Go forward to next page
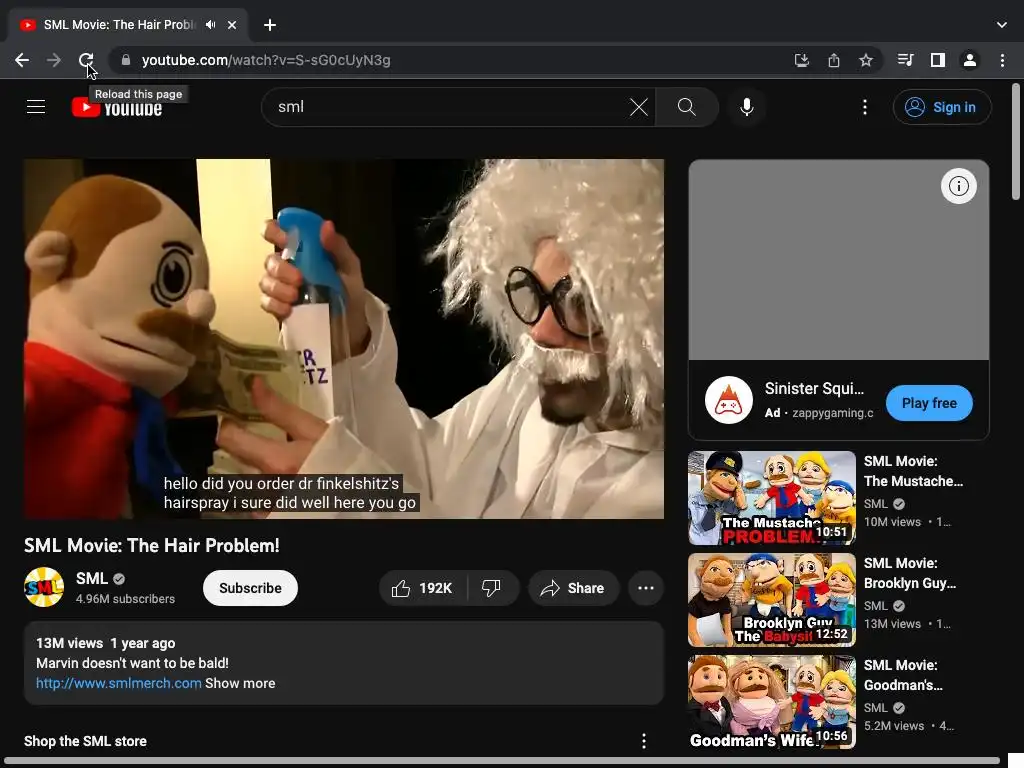 click(54, 60)
